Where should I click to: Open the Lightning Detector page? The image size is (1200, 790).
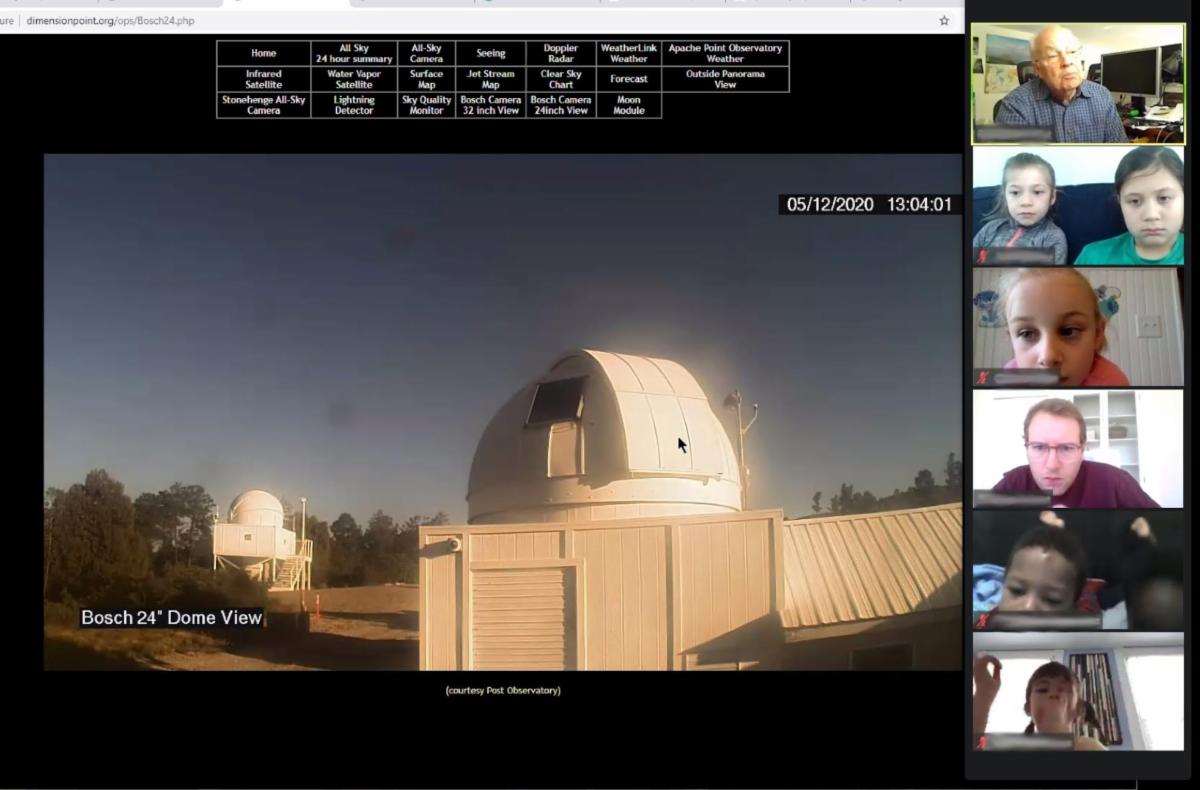[x=354, y=105]
